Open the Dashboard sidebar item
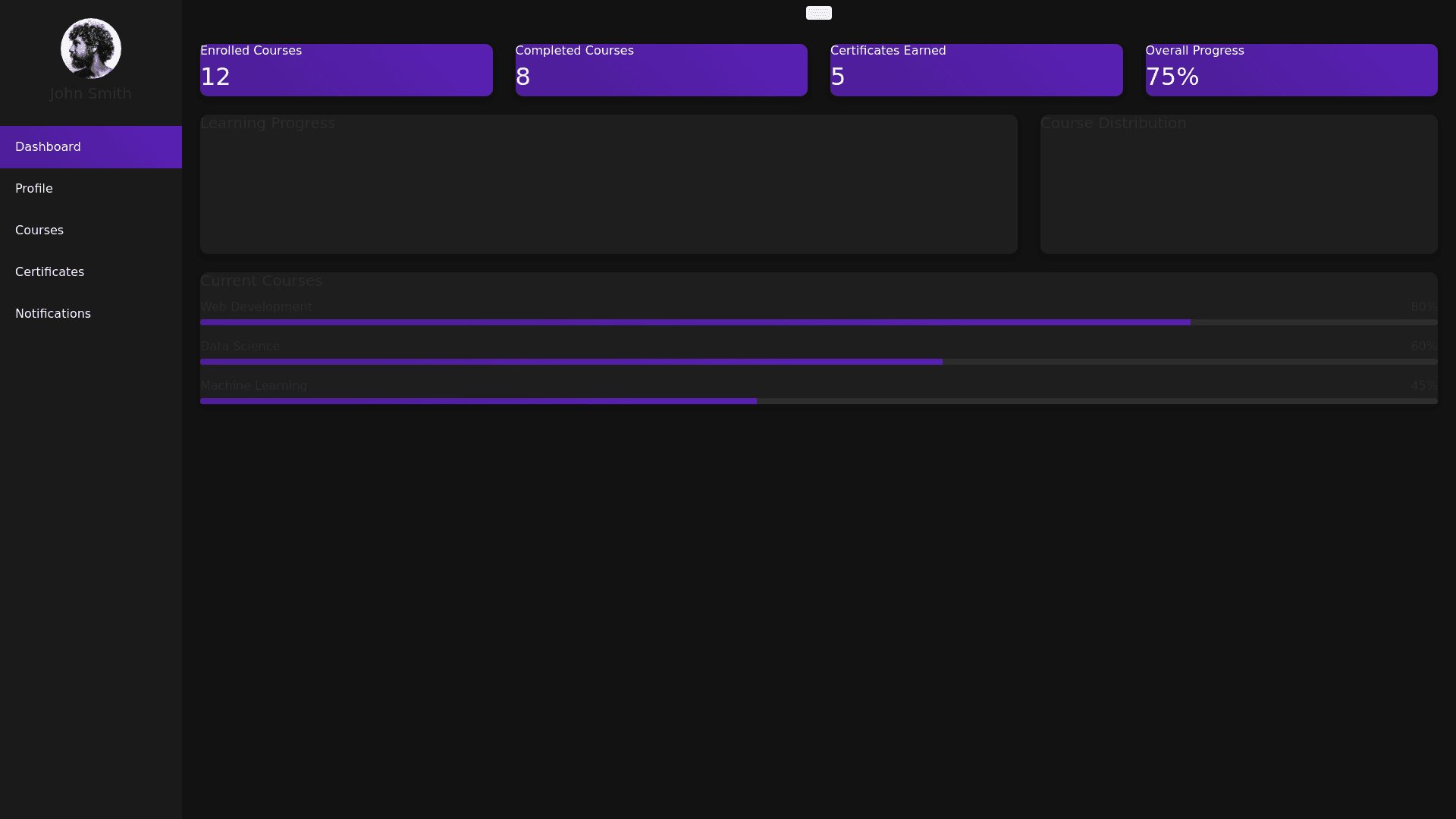Screen dimensions: 1456x819 click(91, 147)
